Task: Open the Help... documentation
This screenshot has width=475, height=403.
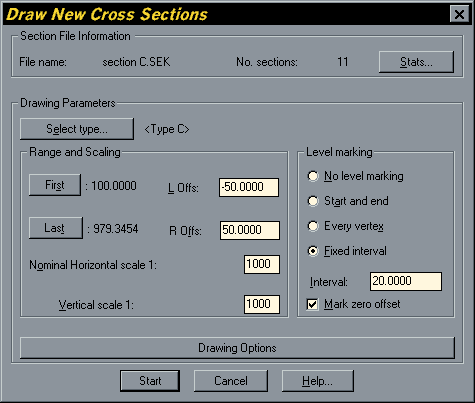Action: (x=318, y=381)
